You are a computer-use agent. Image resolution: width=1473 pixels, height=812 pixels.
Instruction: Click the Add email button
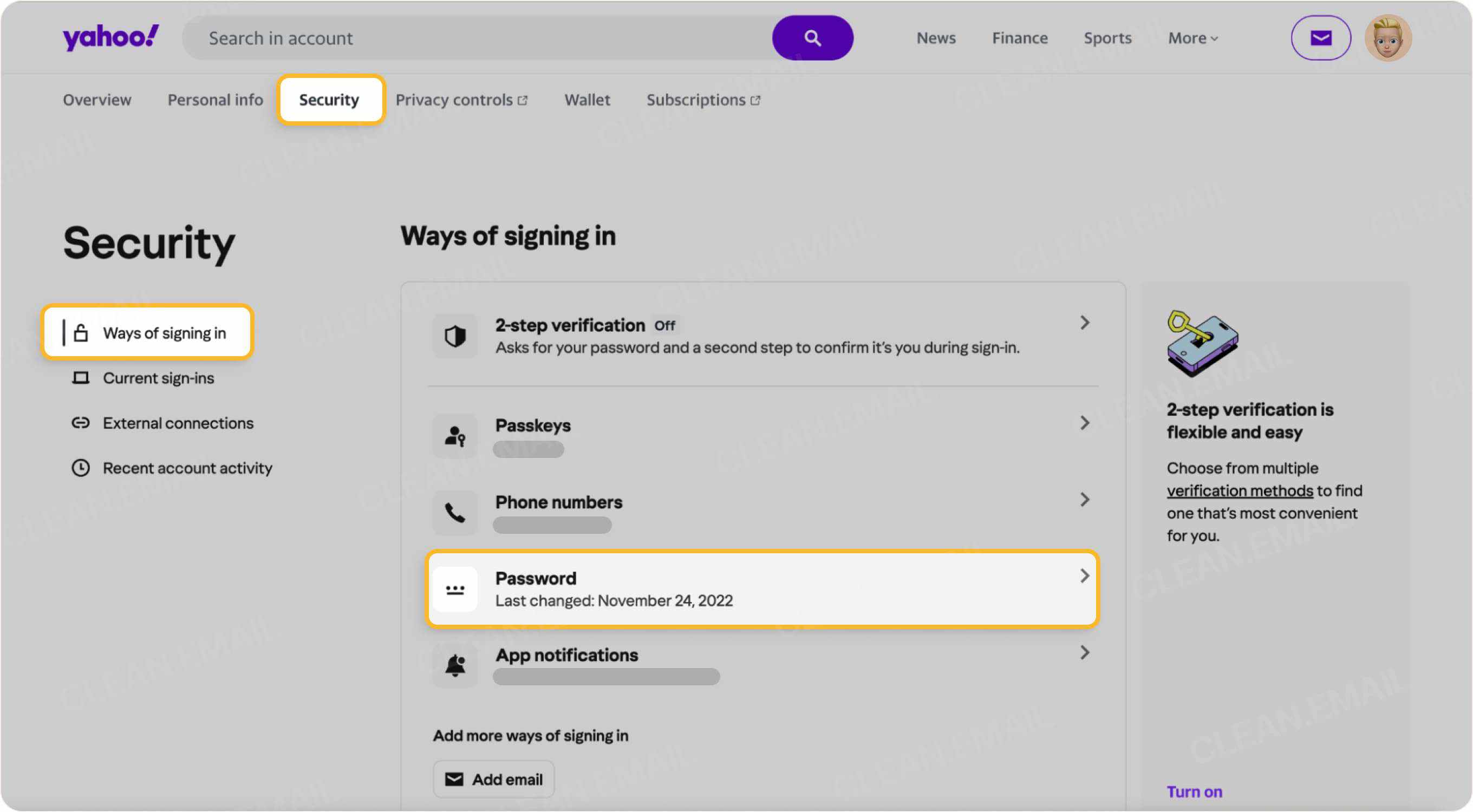point(493,779)
